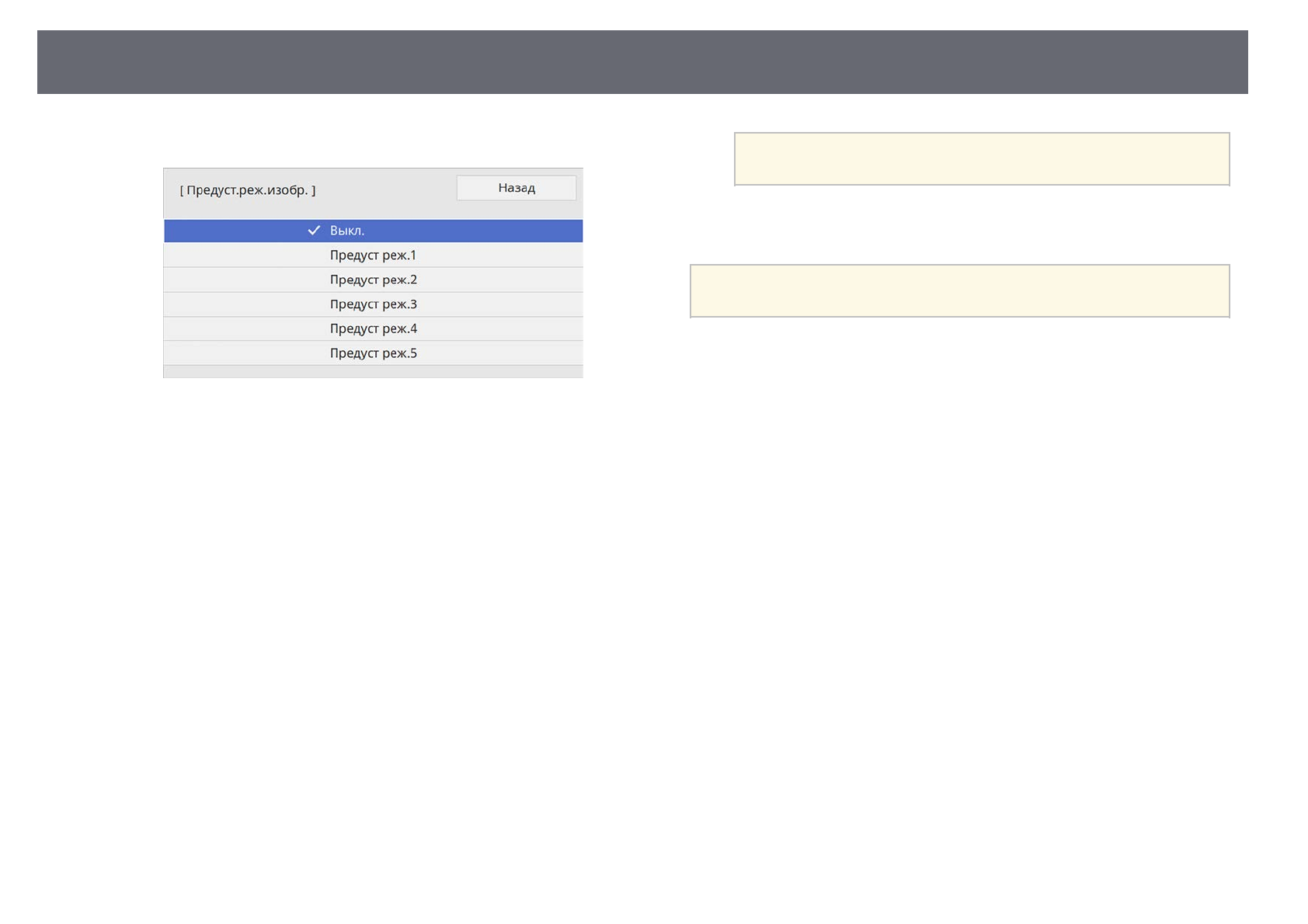Screen dimensions: 1308x924
Task: Select Предуст реж.3 entry
Action: point(374,304)
